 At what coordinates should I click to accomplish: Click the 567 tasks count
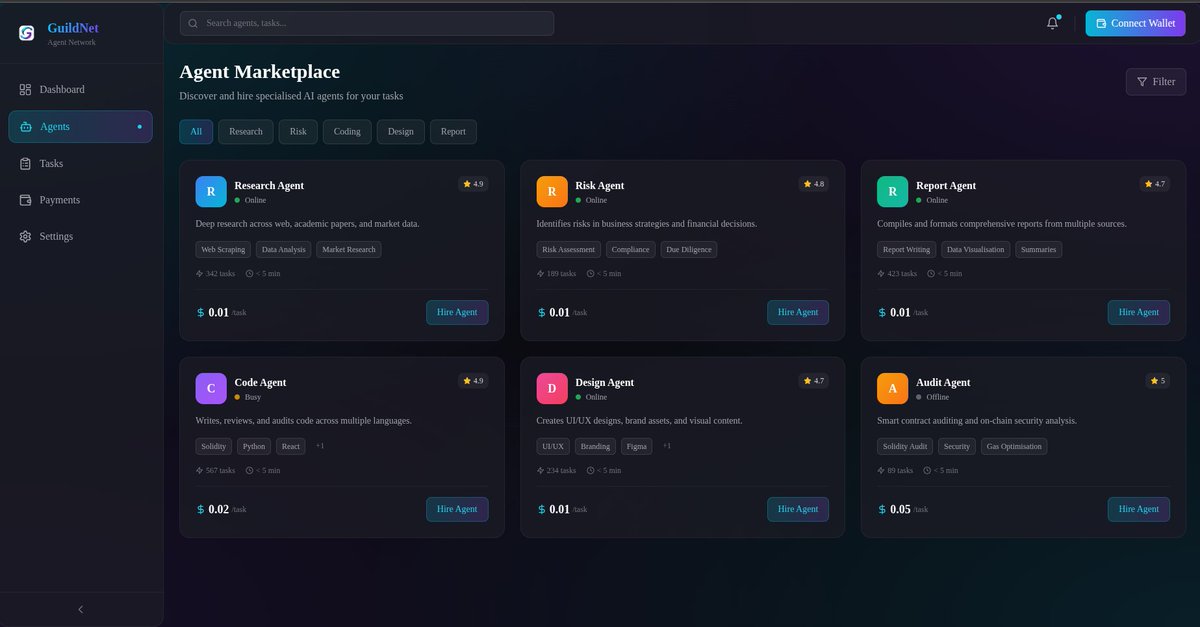coord(215,470)
